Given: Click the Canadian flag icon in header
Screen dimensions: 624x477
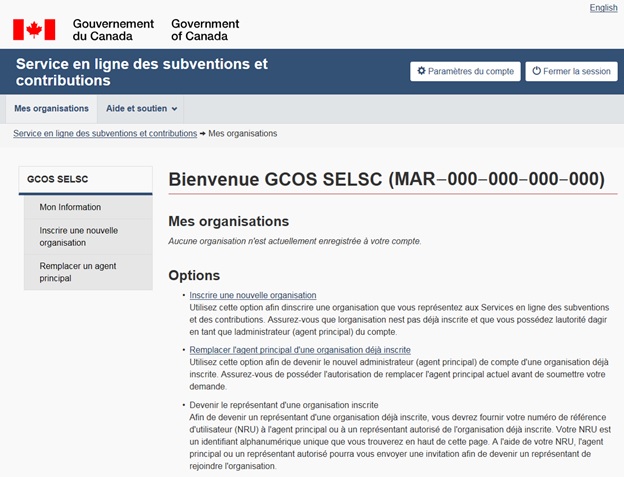Looking at the screenshot, I should (33, 30).
